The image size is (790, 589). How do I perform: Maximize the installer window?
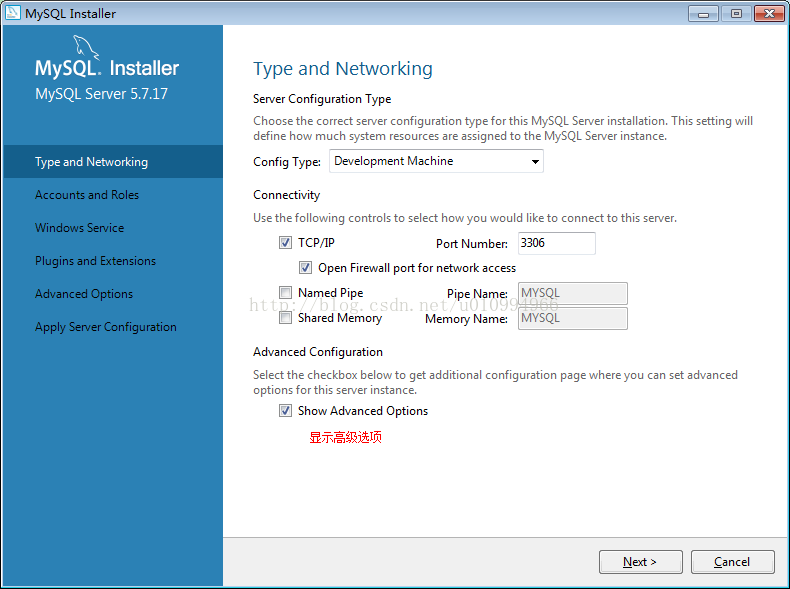(736, 13)
